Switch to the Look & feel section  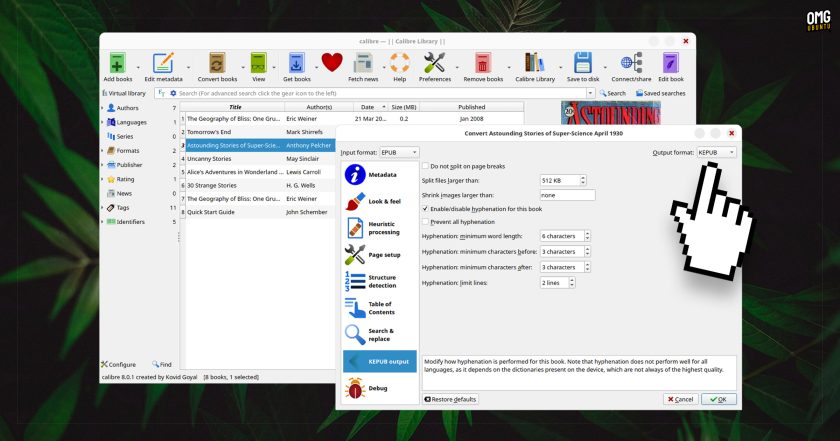379,201
